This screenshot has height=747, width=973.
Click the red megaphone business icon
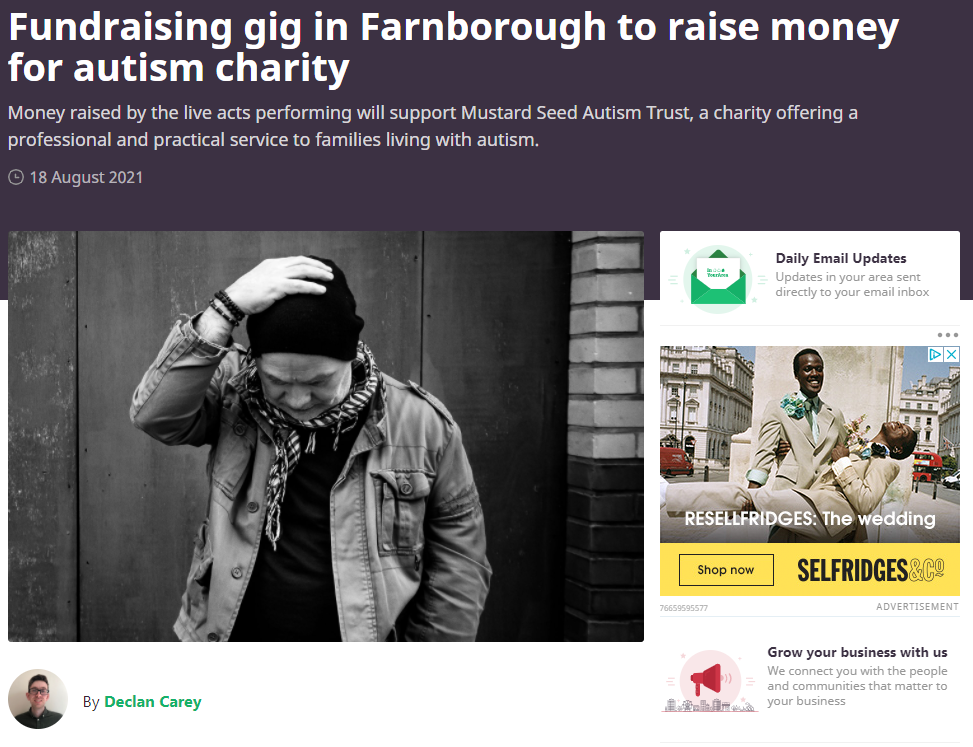tap(710, 681)
